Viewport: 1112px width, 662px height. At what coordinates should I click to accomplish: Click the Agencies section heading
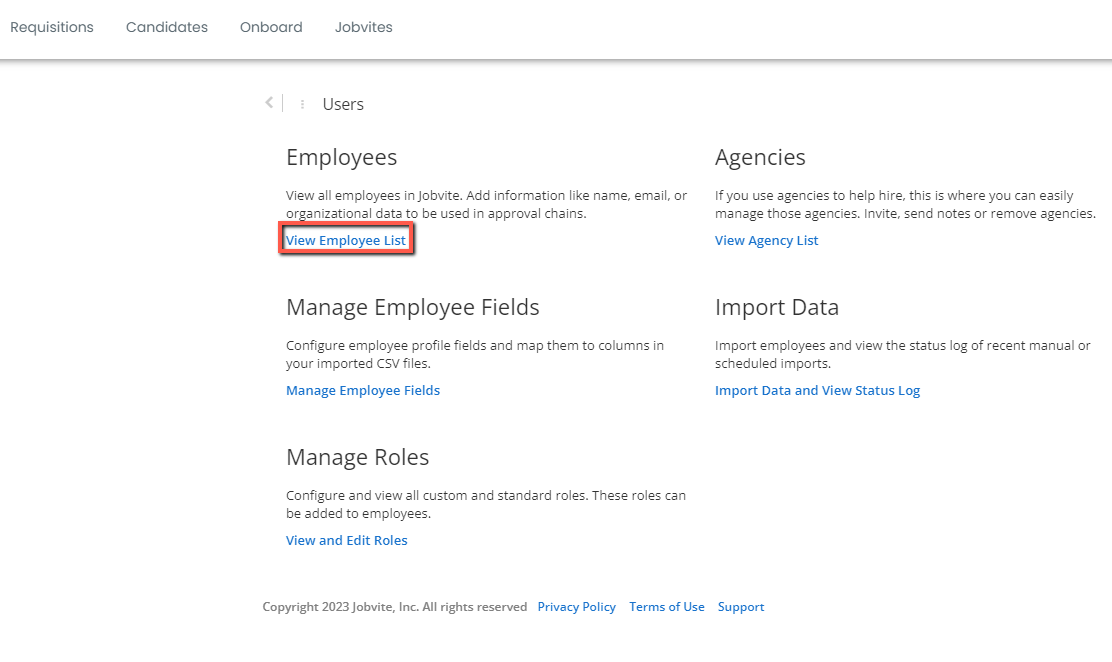(760, 157)
